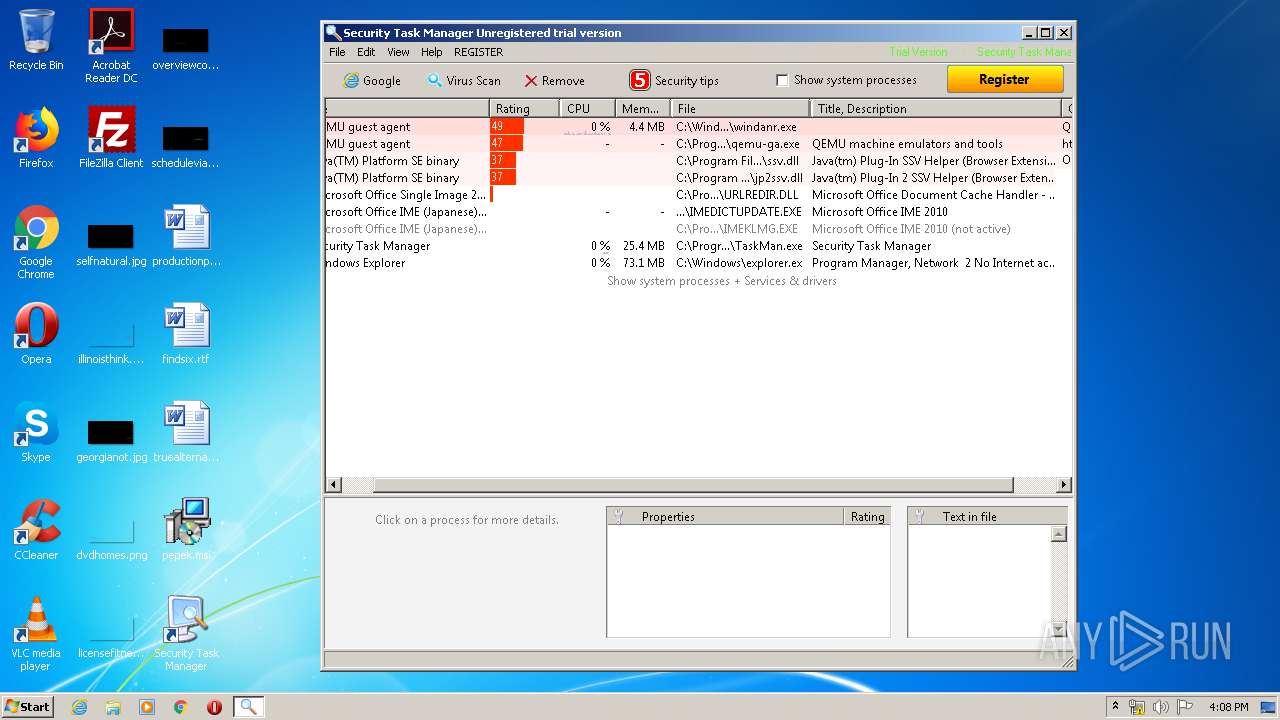Select the TaskMan.exe process row

pyautogui.click(x=698, y=246)
